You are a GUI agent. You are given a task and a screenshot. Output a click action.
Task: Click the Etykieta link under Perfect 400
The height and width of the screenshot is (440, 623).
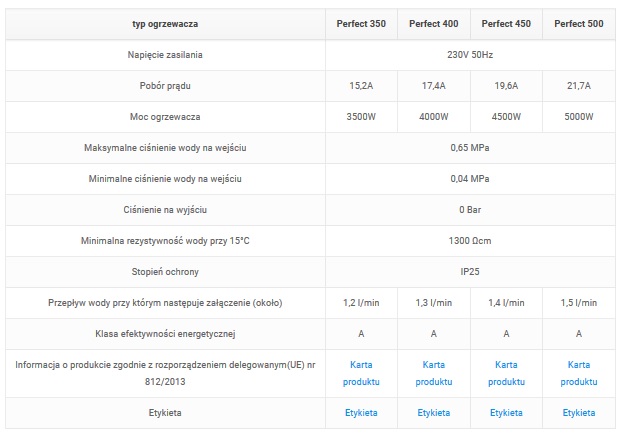point(434,412)
